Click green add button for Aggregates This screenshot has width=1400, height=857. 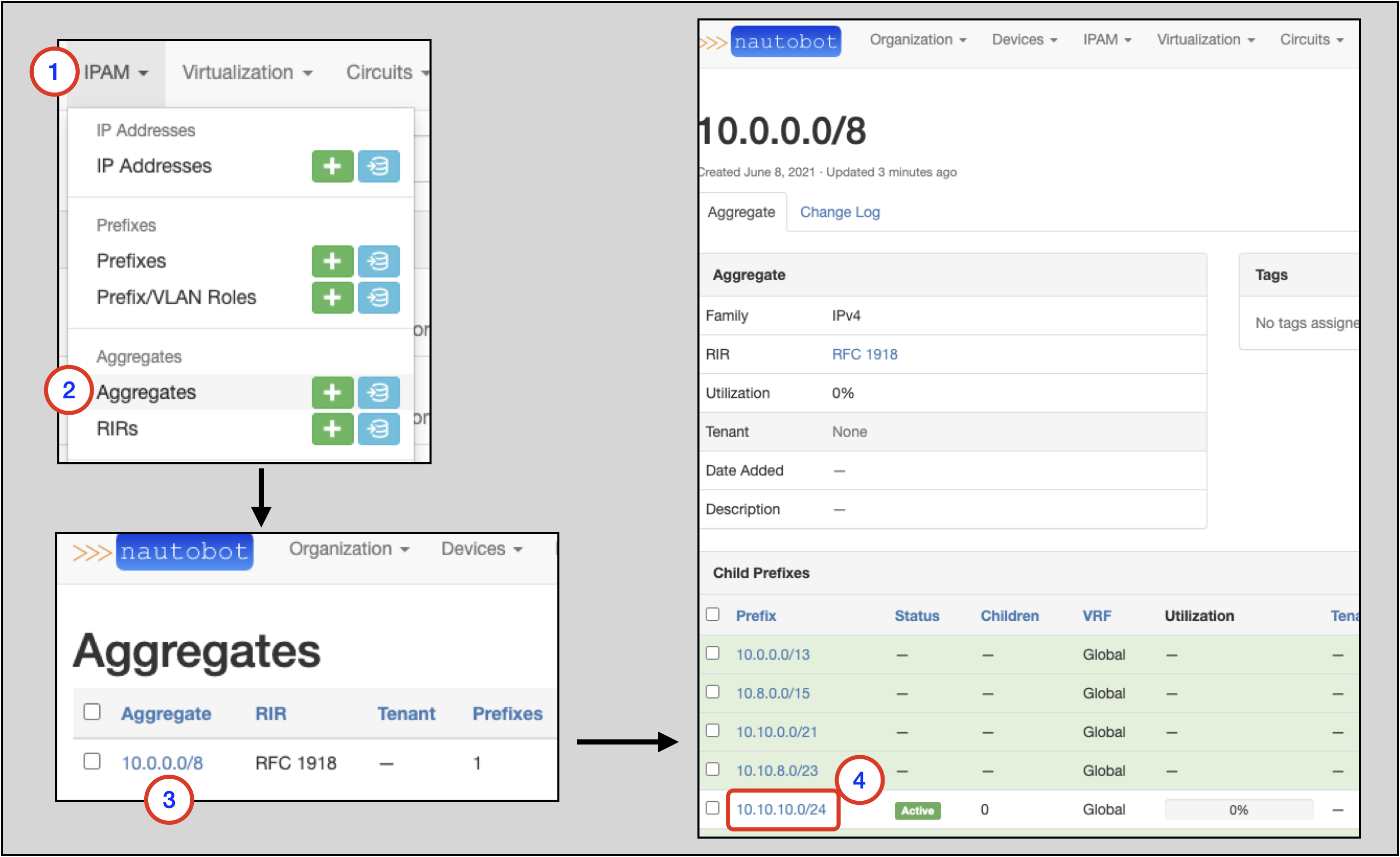click(332, 392)
